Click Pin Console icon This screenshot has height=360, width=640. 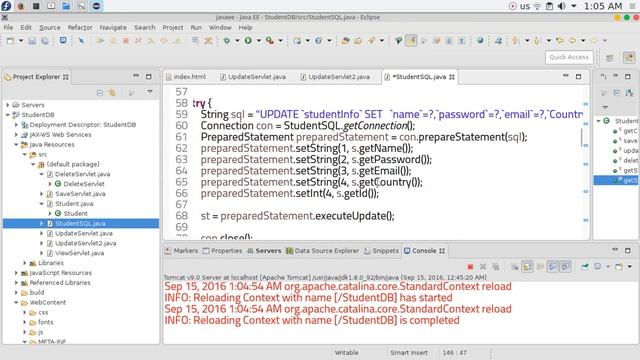[x=585, y=267]
